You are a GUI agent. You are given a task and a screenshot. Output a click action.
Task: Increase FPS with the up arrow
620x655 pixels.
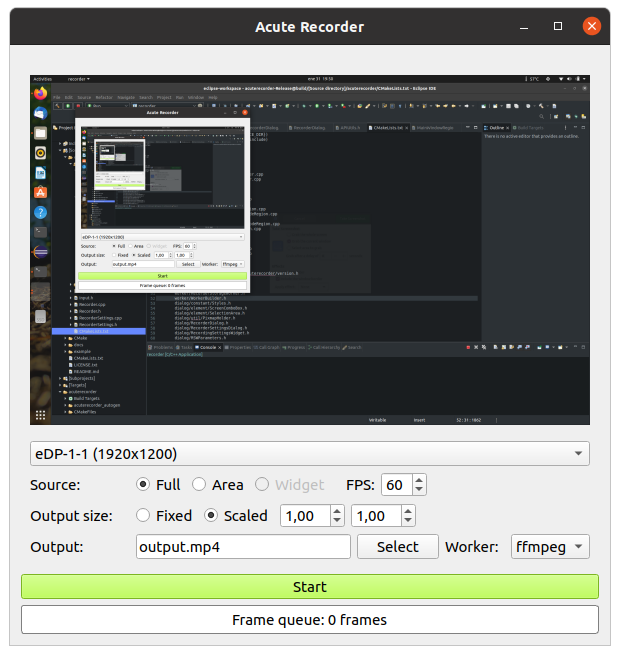(x=419, y=480)
